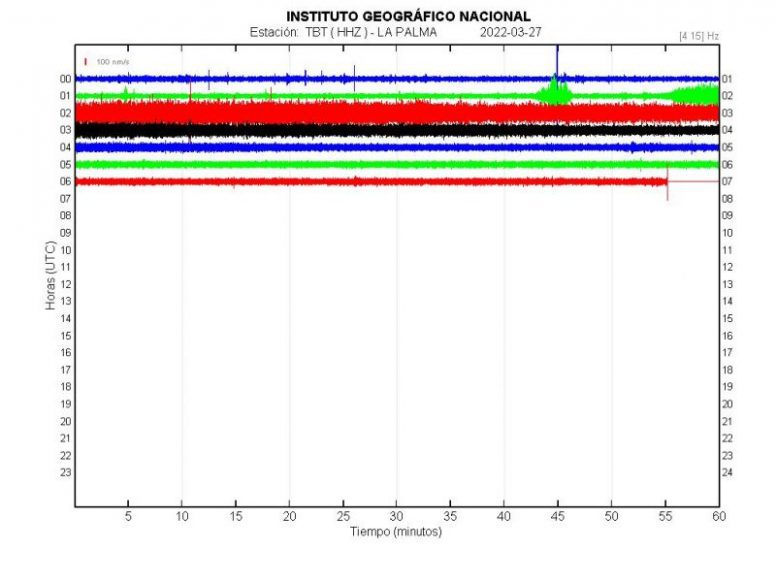Click the 60 minute tick label
The image size is (777, 582).
click(x=718, y=516)
